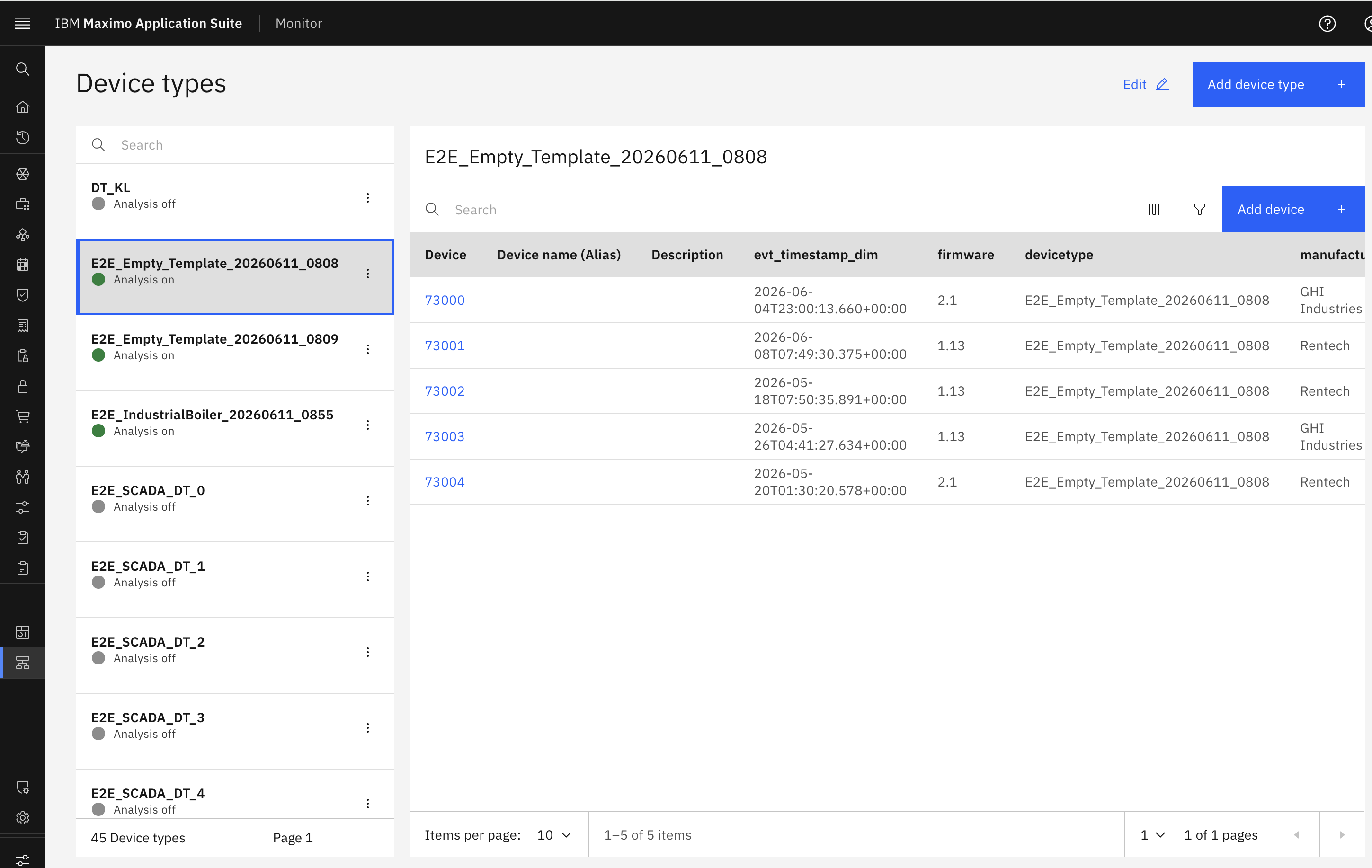
Task: Click the briefcase with grid sidebar icon
Action: [x=23, y=204]
